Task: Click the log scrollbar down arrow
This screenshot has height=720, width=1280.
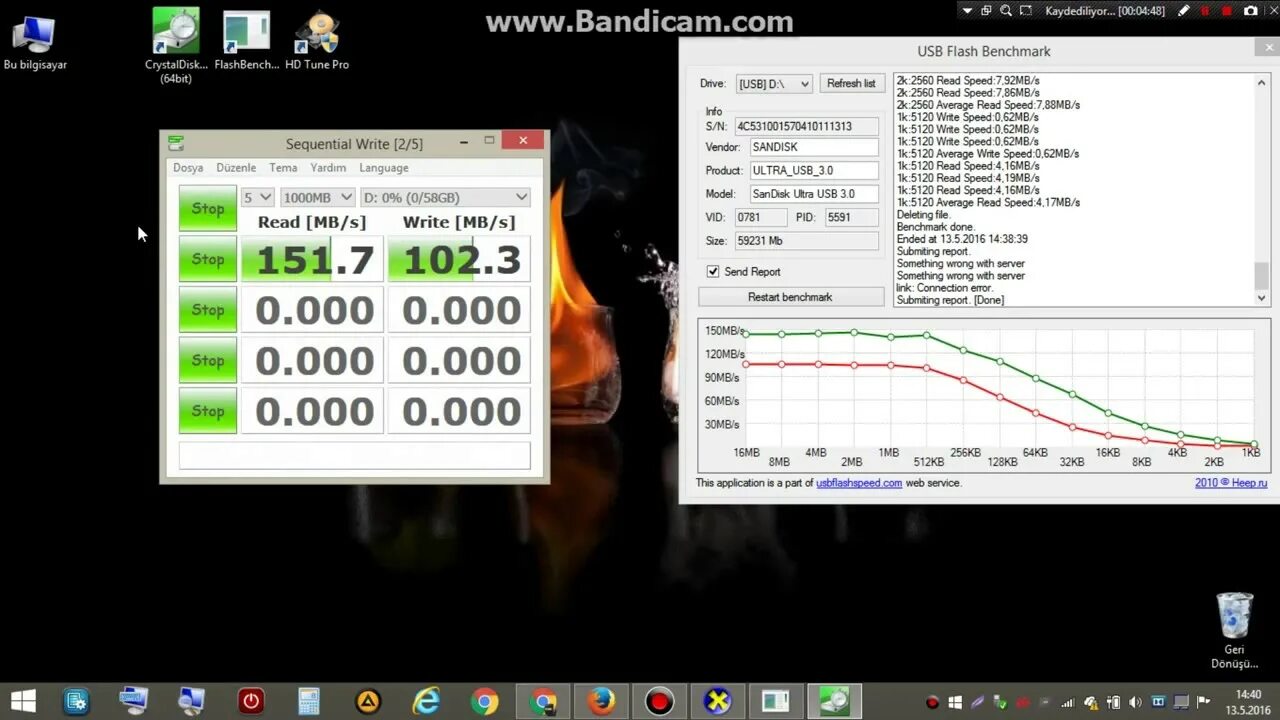Action: point(1262,298)
